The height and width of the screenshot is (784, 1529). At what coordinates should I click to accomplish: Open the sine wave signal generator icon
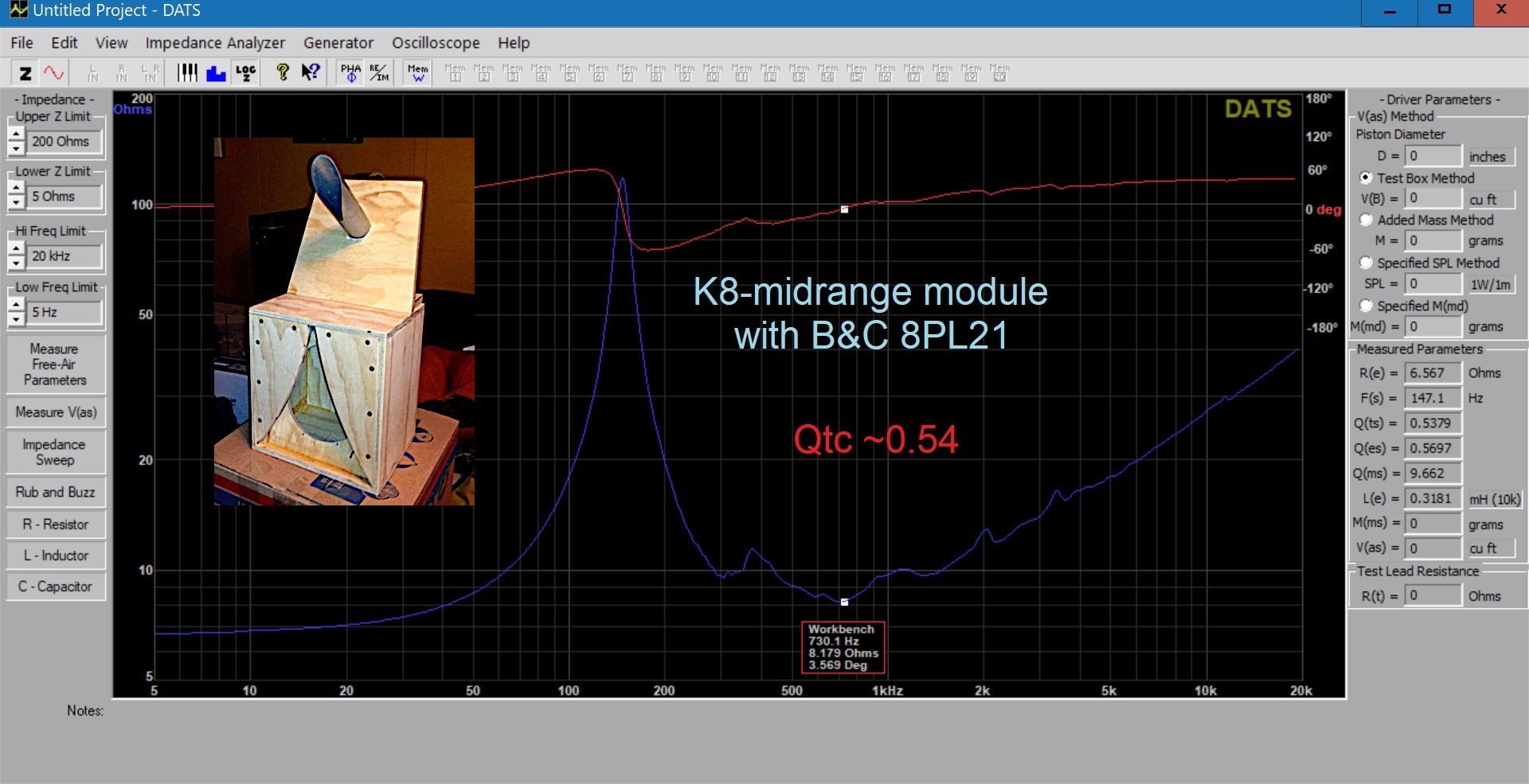pos(54,73)
